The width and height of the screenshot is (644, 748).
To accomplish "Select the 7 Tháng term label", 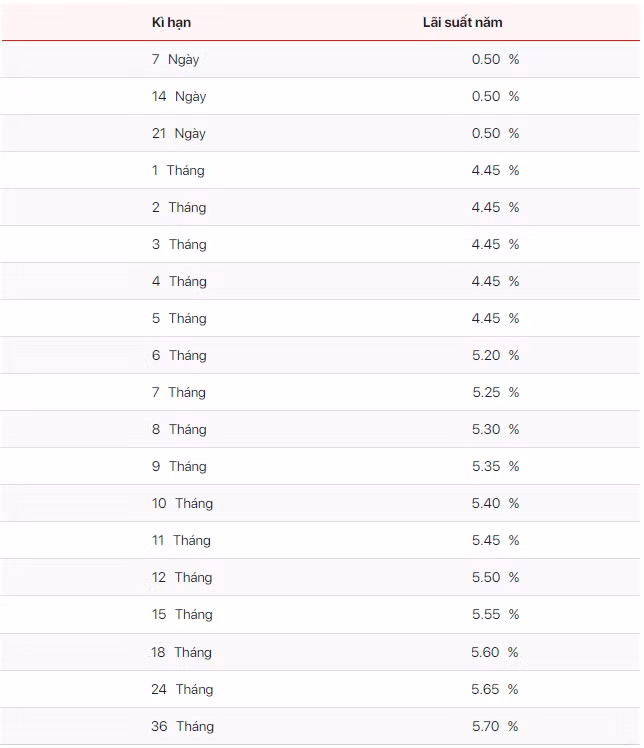I will (178, 392).
